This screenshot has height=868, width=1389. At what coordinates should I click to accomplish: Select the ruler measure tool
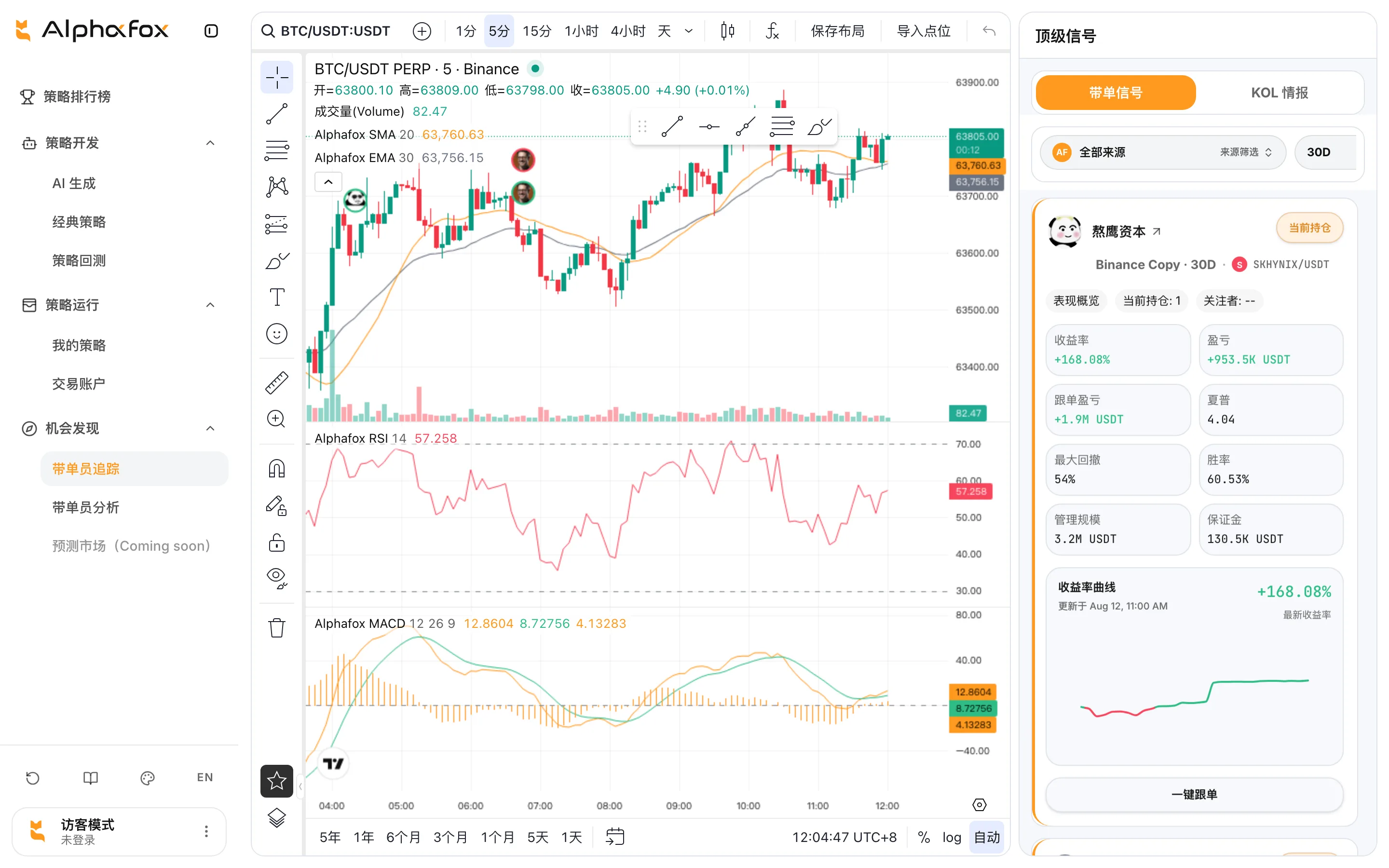pyautogui.click(x=277, y=383)
